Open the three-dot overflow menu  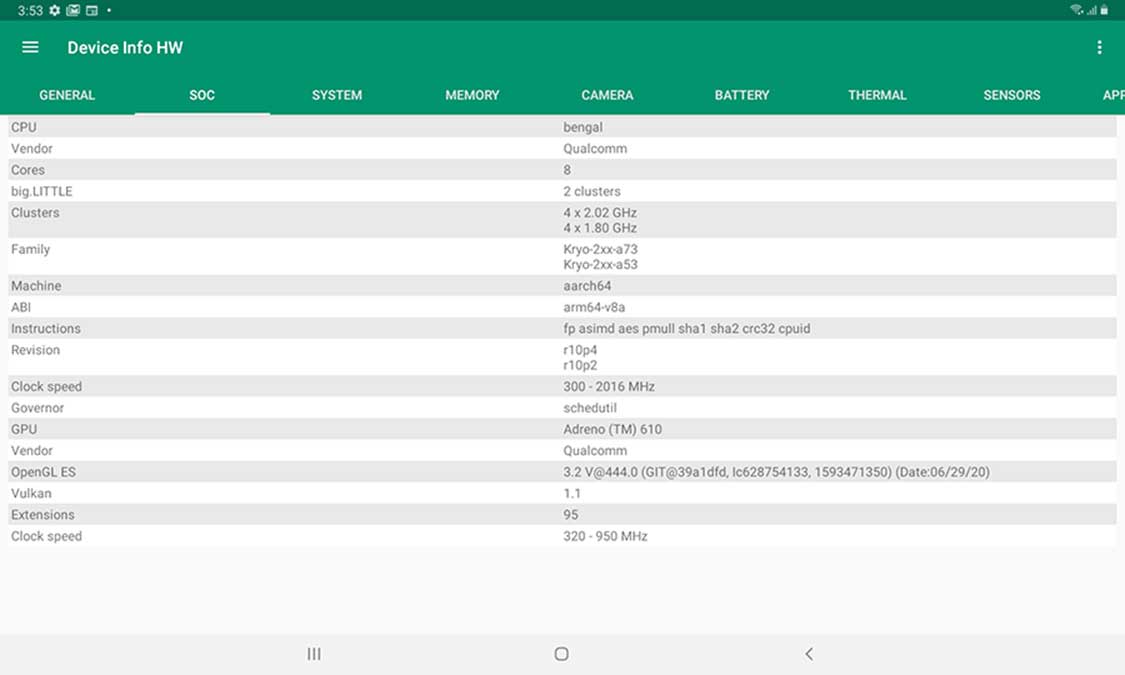click(x=1099, y=47)
